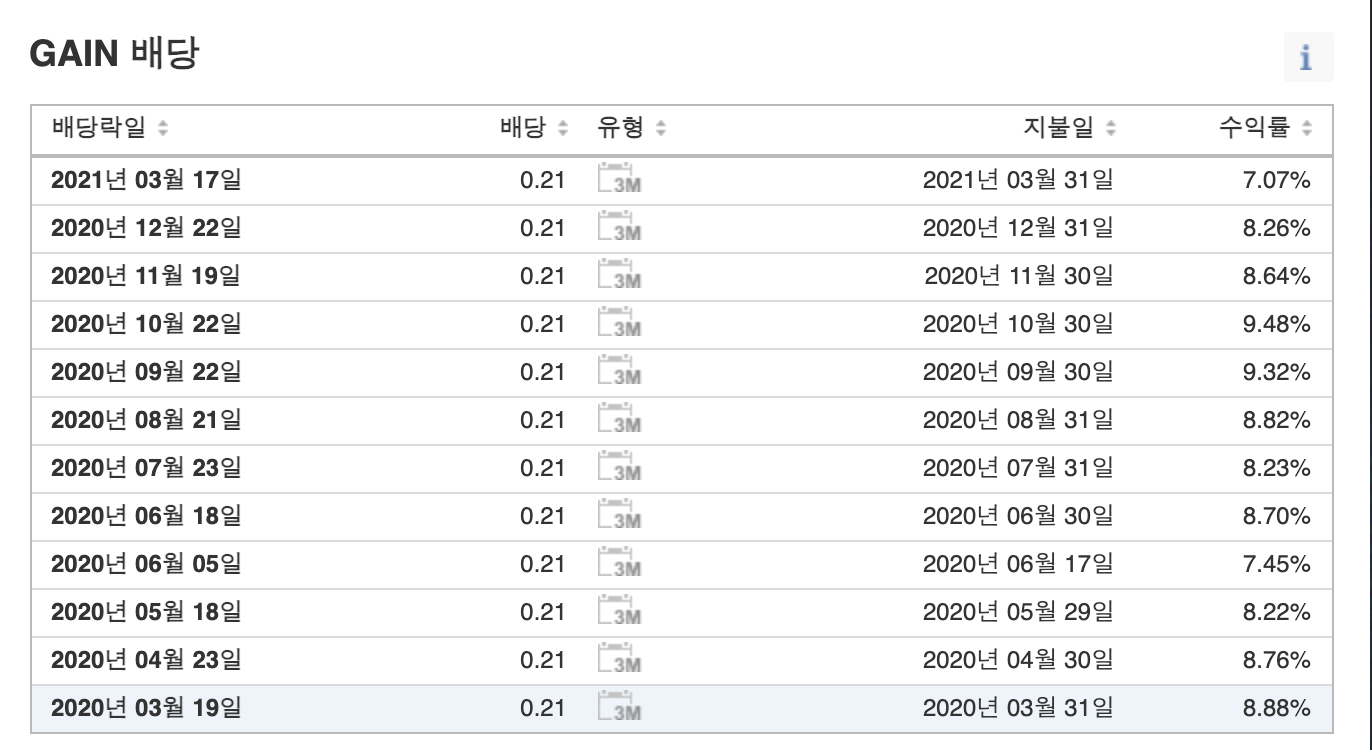Select ex-dividend date 2020년 07월 23일
Viewport: 1372px width, 750px height.
pos(146,468)
